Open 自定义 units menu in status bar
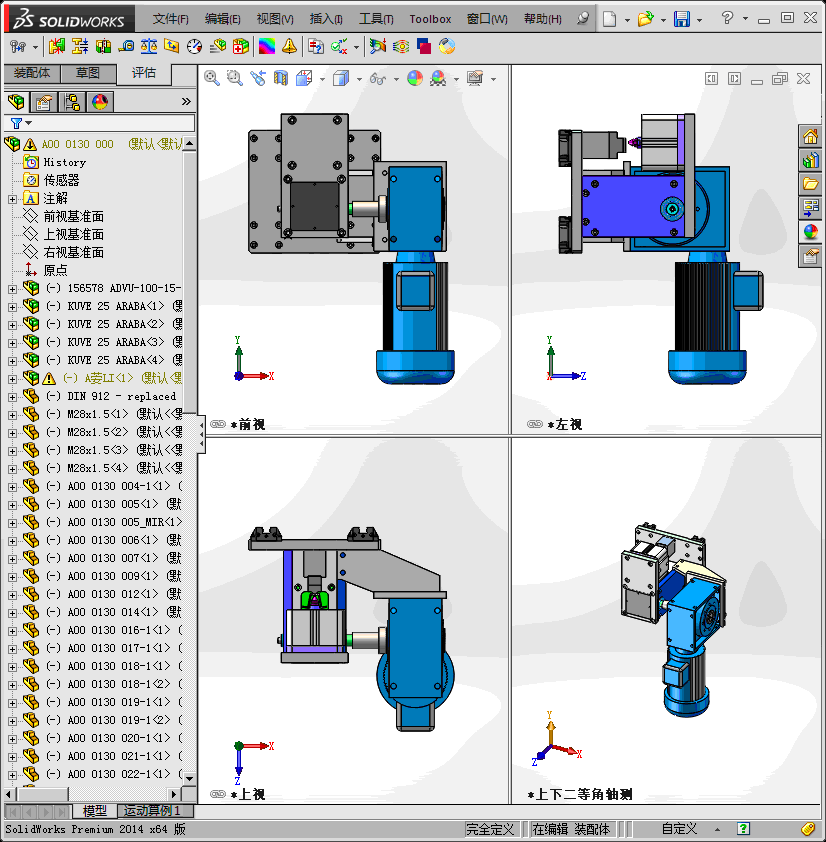826x842 pixels. [x=679, y=829]
